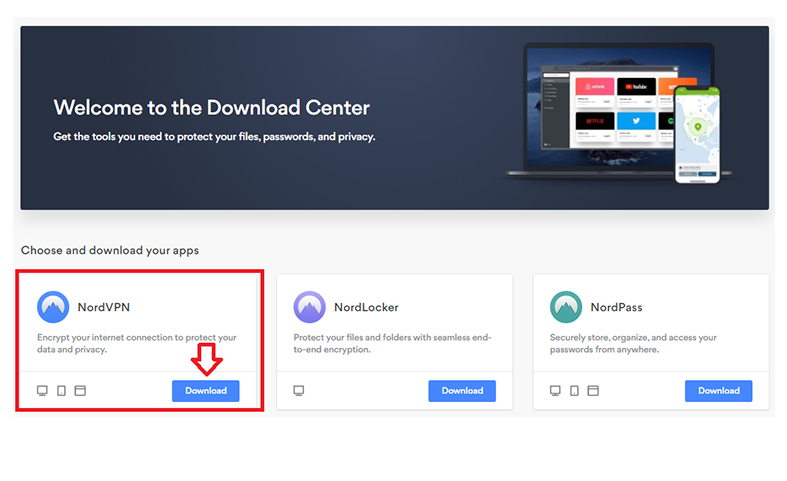This screenshot has height=481, width=787.
Task: Open the NordLocker card title
Action: click(x=366, y=307)
